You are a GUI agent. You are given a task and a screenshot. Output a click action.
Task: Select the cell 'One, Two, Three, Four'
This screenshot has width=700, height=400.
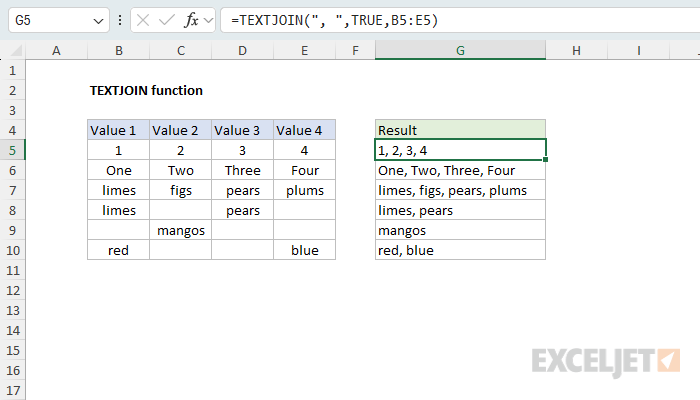point(460,171)
